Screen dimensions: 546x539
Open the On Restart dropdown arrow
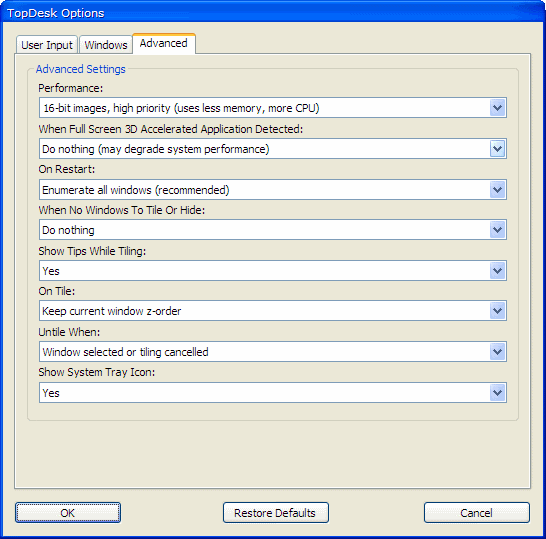click(498, 190)
